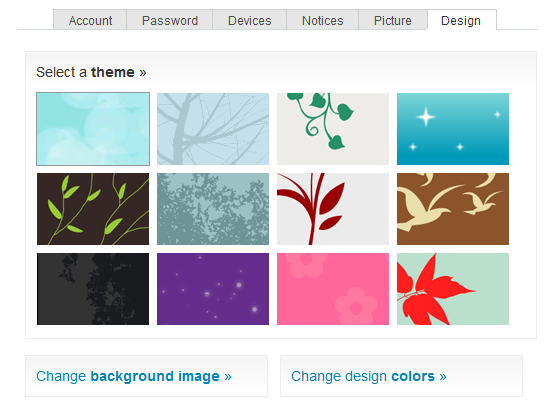The image size is (558, 400).
Task: Switch to the Picture tab
Action: (393, 20)
